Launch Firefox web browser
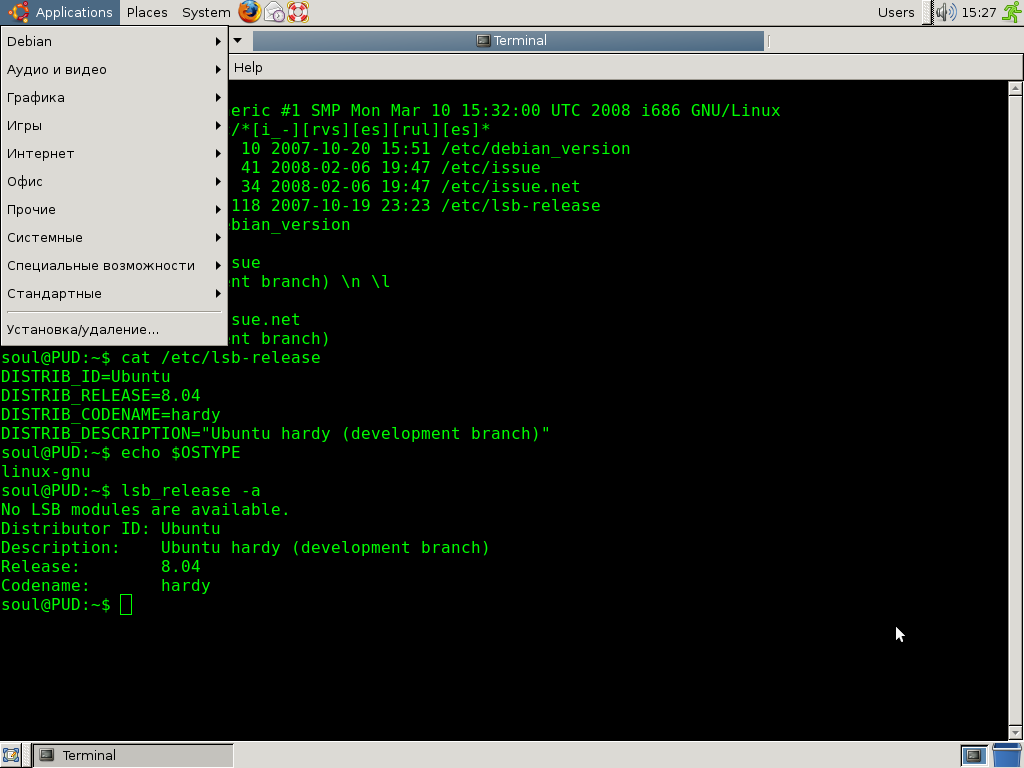The height and width of the screenshot is (768, 1024). pyautogui.click(x=249, y=12)
